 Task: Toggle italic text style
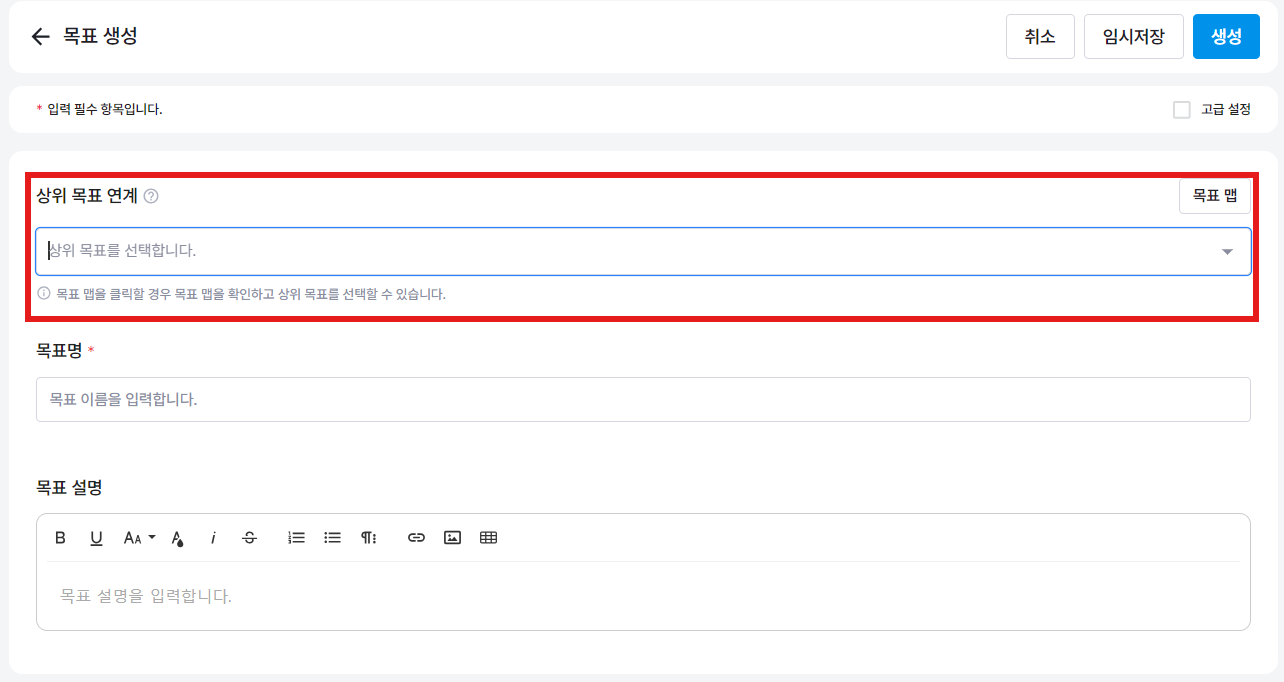(213, 538)
